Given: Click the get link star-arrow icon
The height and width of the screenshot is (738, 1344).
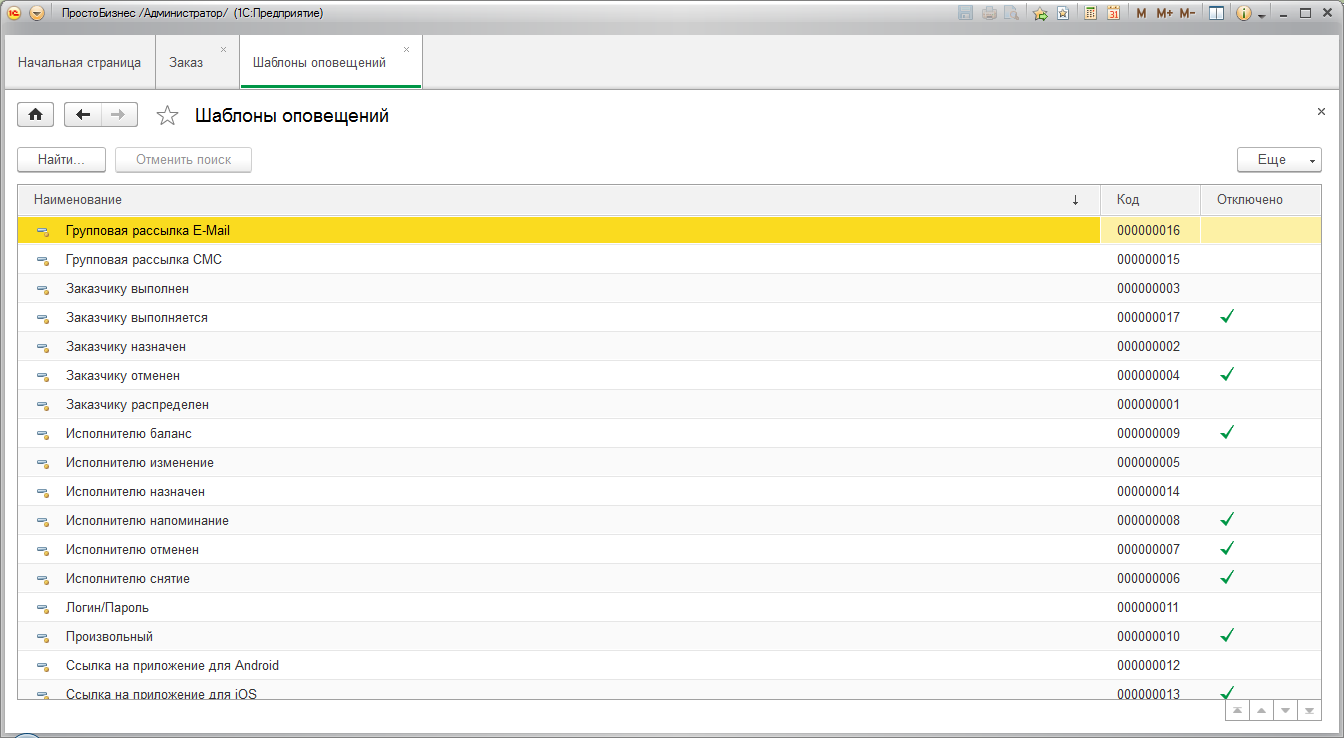Looking at the screenshot, I should (1040, 14).
